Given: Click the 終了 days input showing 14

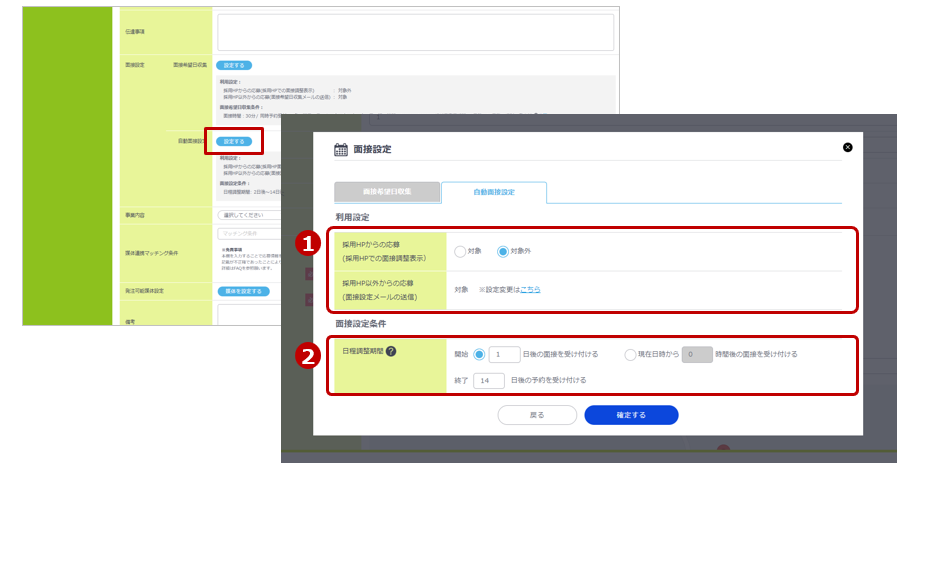Looking at the screenshot, I should pos(489,380).
